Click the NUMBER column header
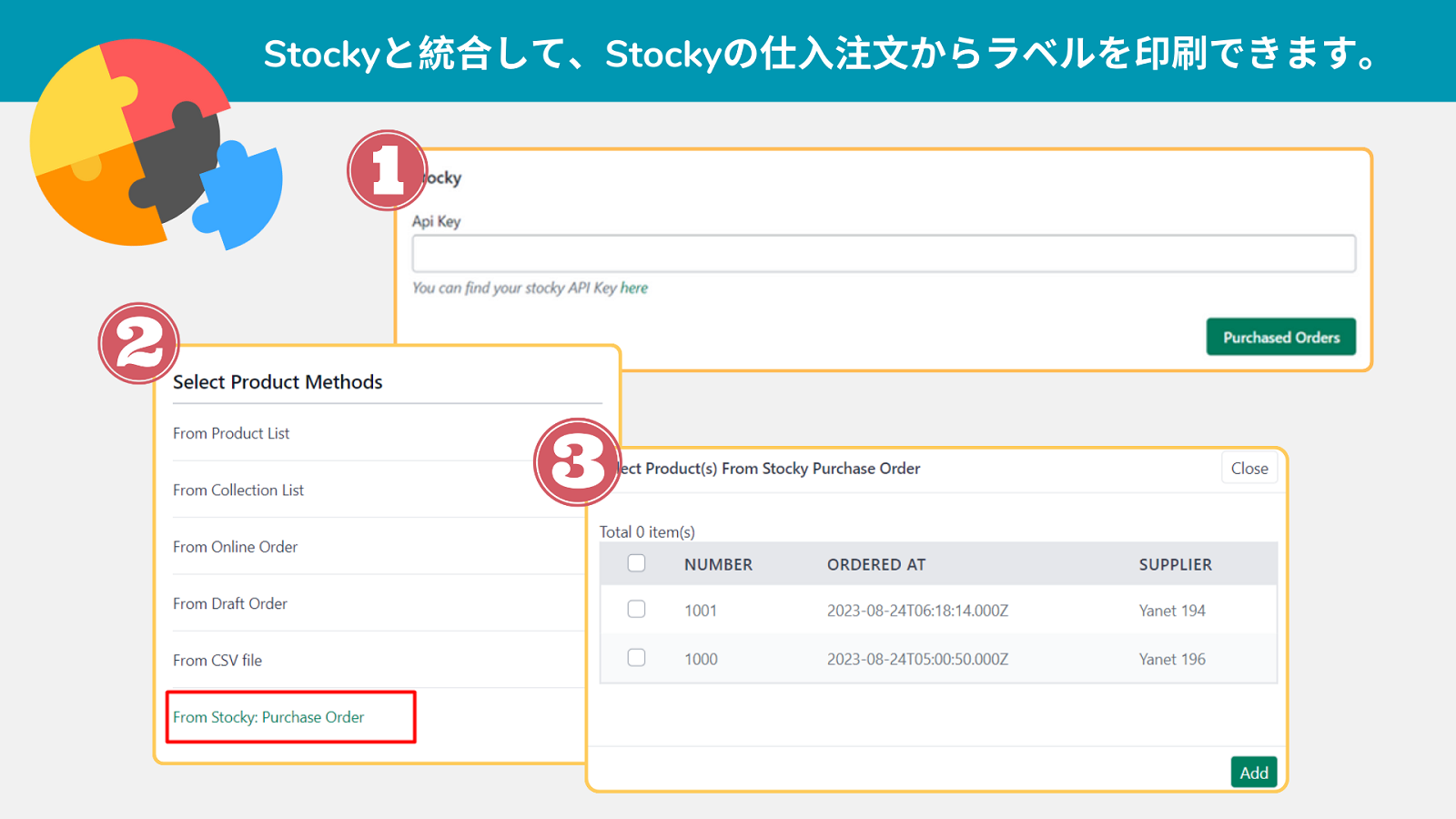The height and width of the screenshot is (819, 1456). pos(718,564)
